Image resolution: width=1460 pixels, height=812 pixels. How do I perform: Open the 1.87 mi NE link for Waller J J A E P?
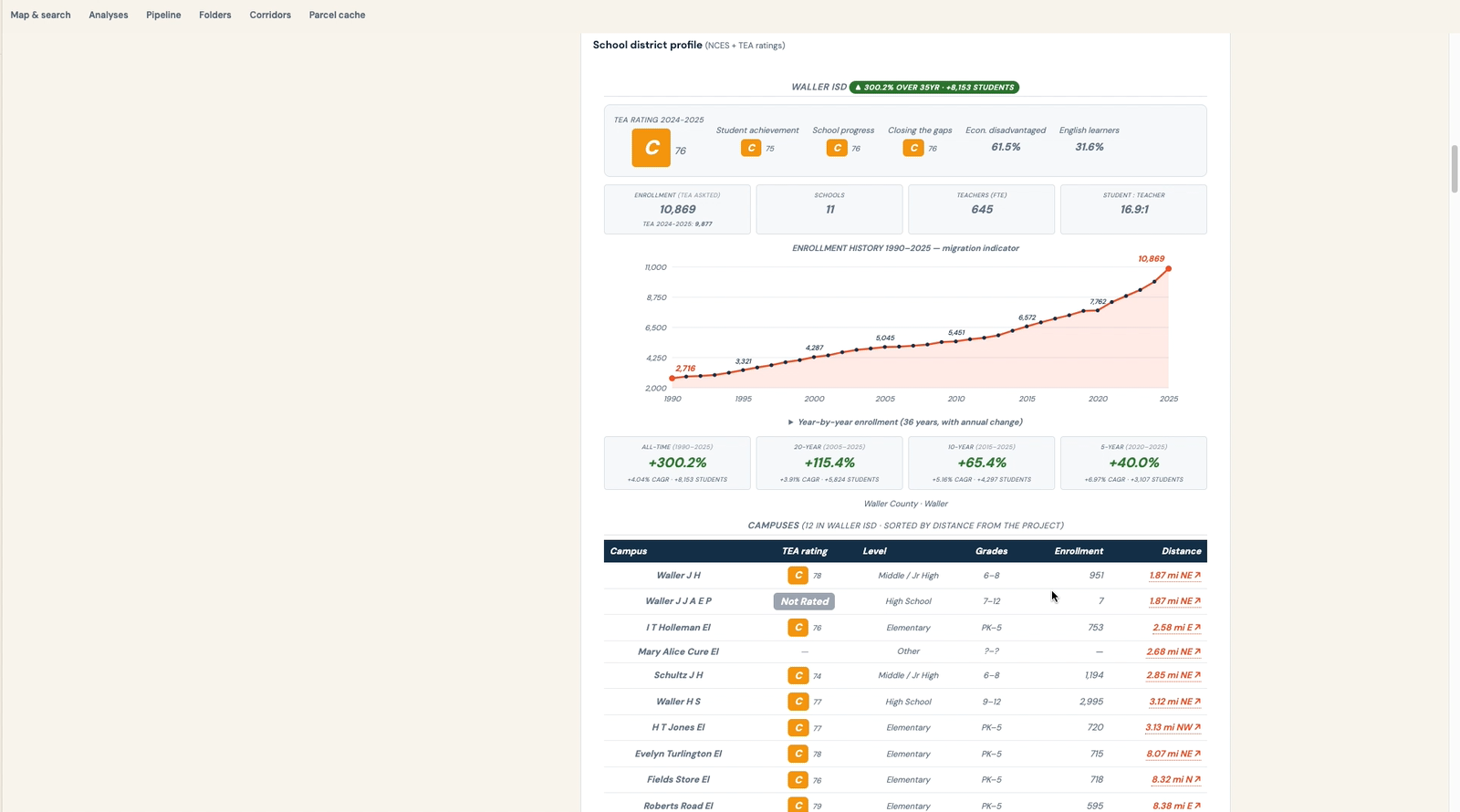tap(1174, 601)
